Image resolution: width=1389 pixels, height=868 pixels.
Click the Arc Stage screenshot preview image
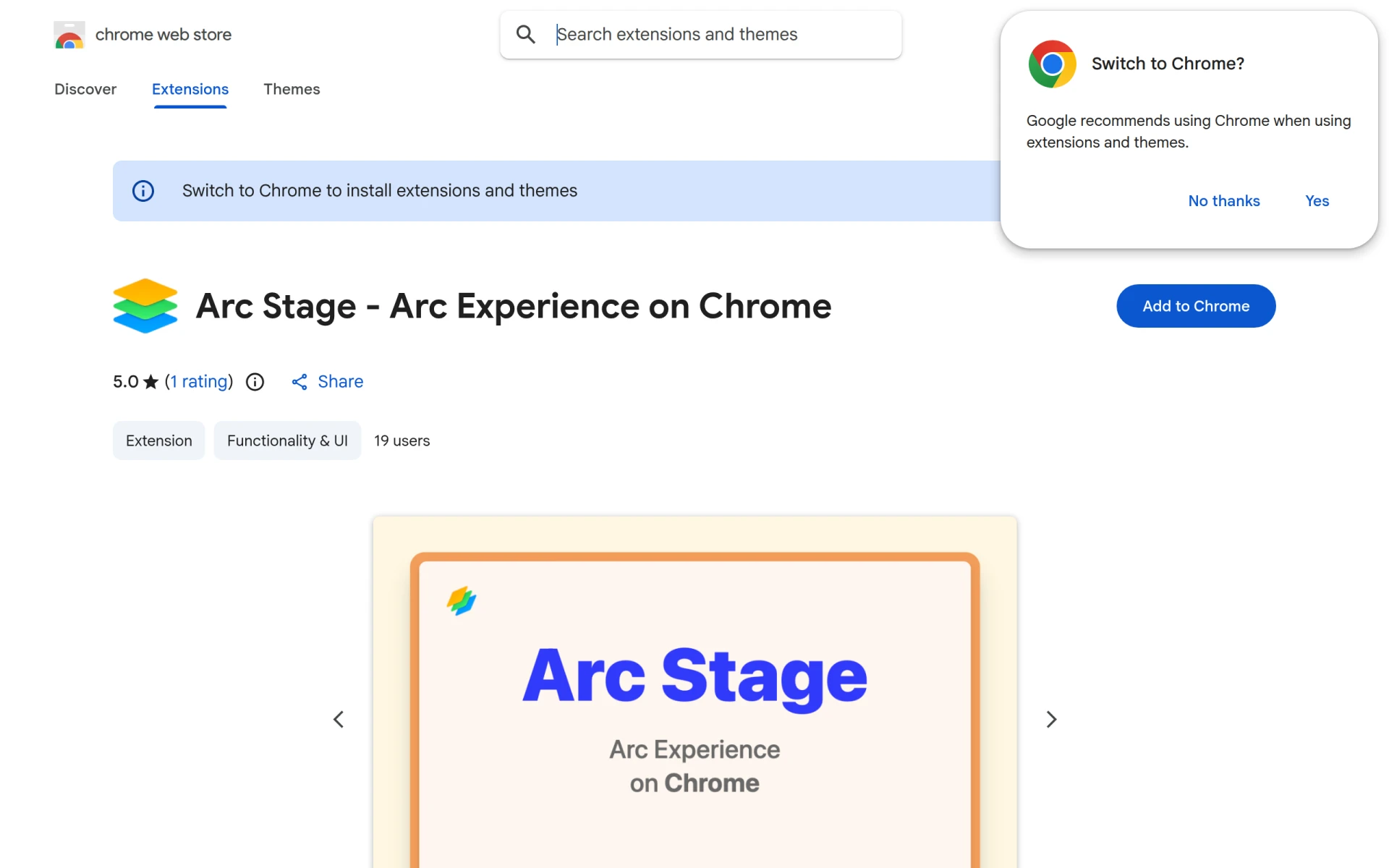[694, 692]
